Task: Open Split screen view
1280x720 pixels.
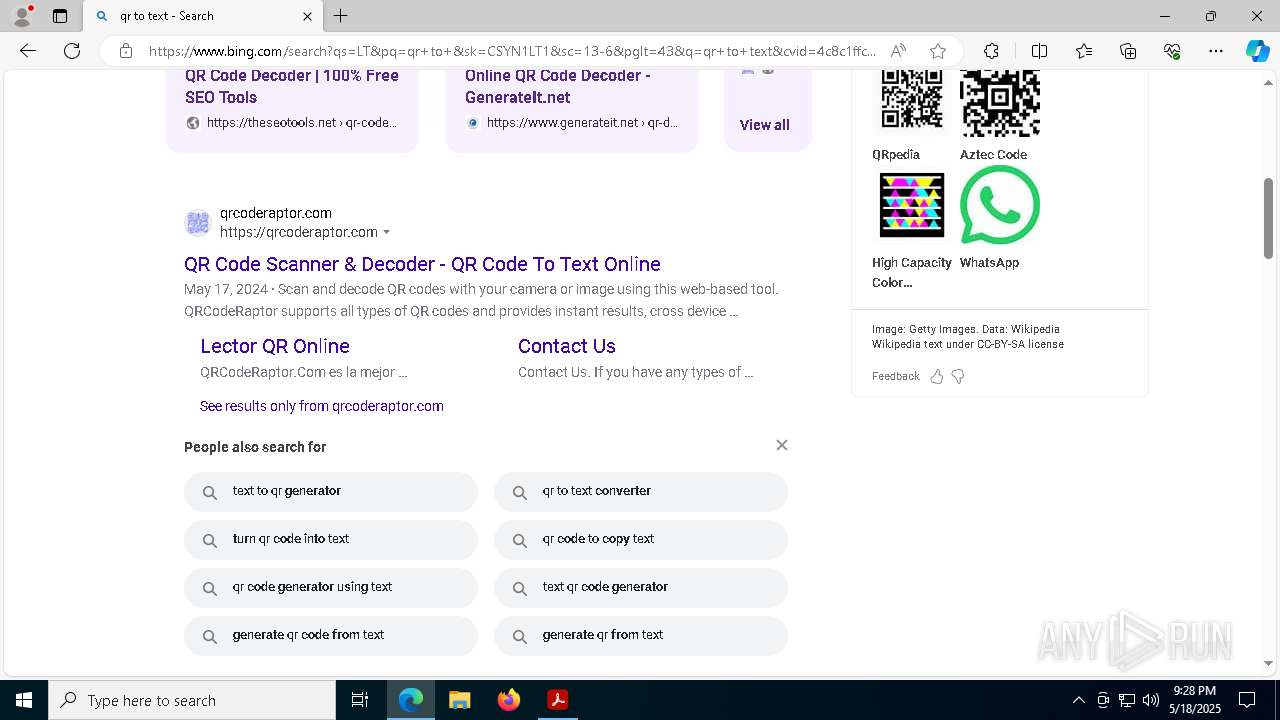Action: [x=1039, y=51]
